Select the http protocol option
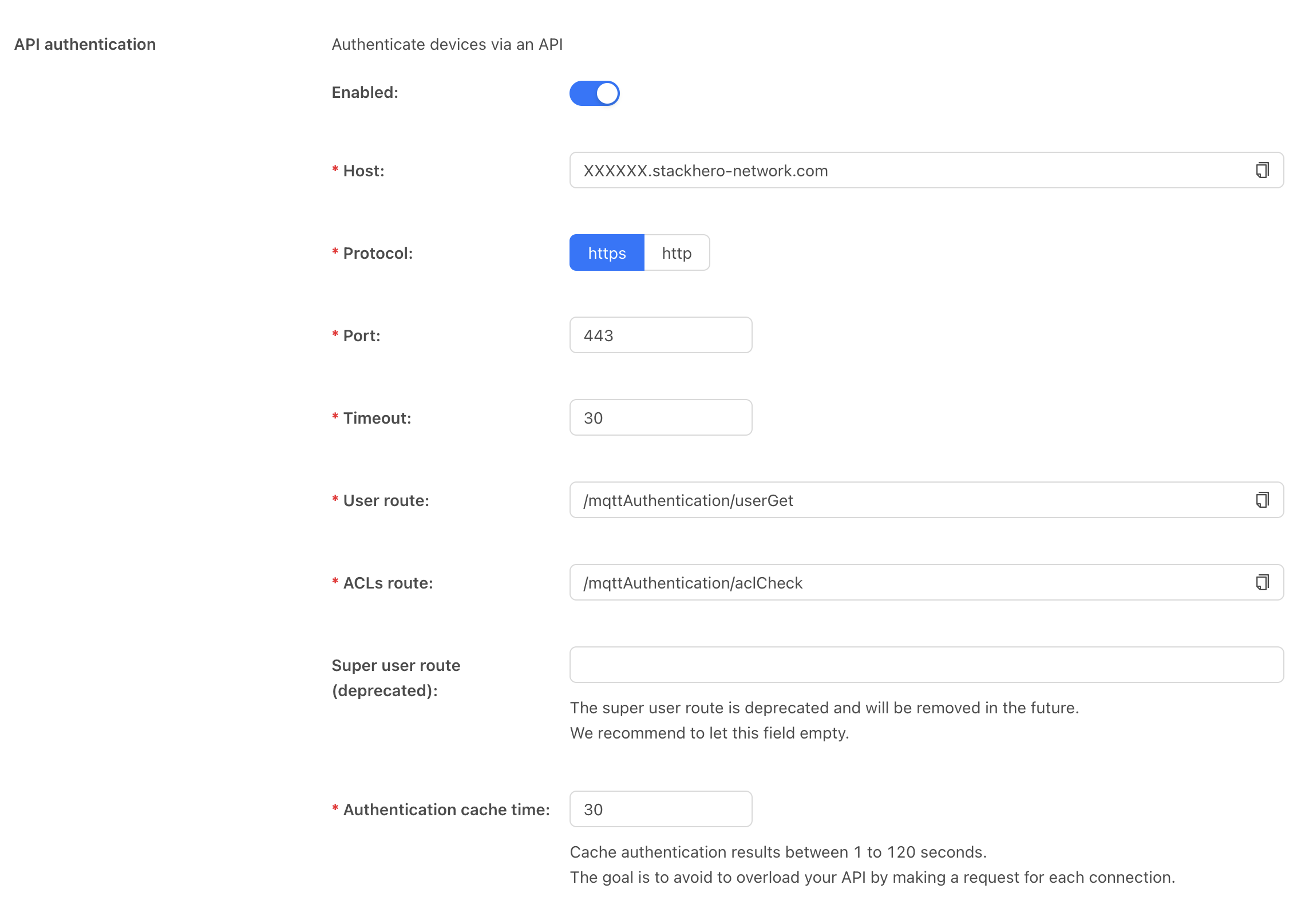Image resolution: width=1305 pixels, height=924 pixels. [677, 252]
